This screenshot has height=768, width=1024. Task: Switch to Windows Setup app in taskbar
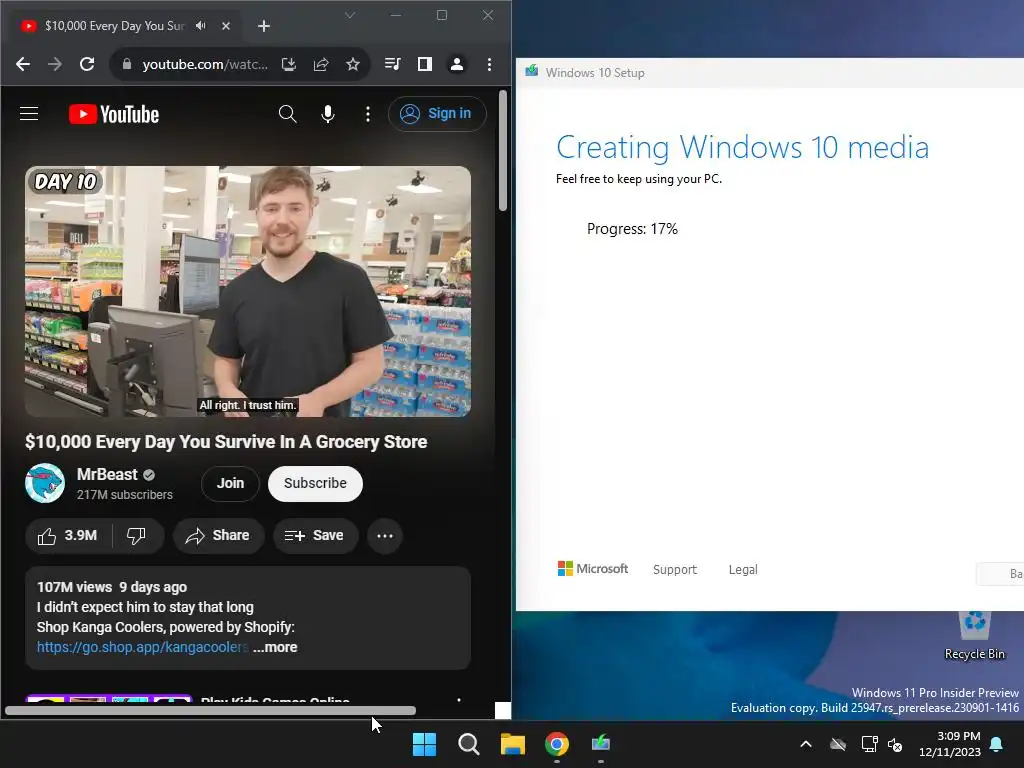pyautogui.click(x=601, y=744)
